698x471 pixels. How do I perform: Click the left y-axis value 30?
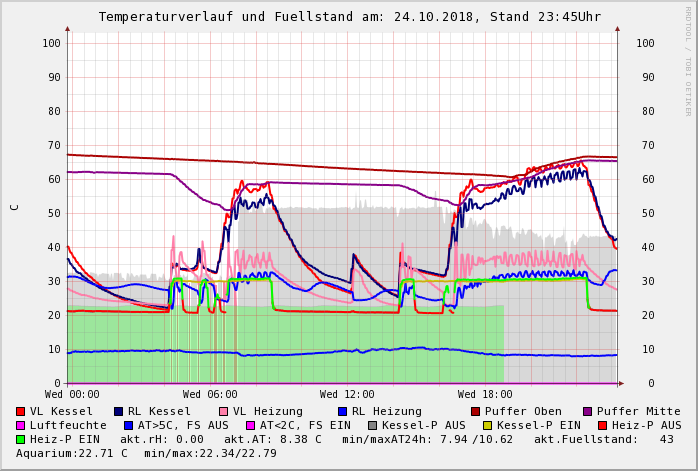[x=55, y=281]
